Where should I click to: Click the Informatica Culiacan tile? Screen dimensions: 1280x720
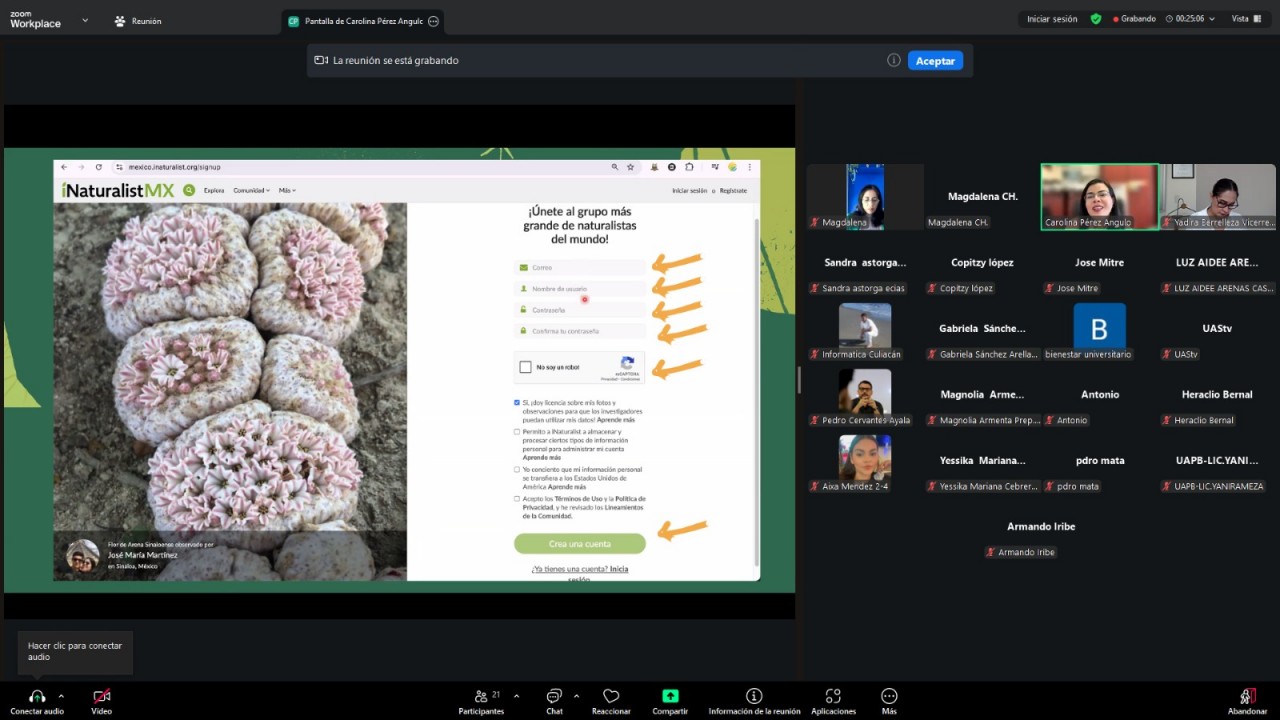coord(865,329)
